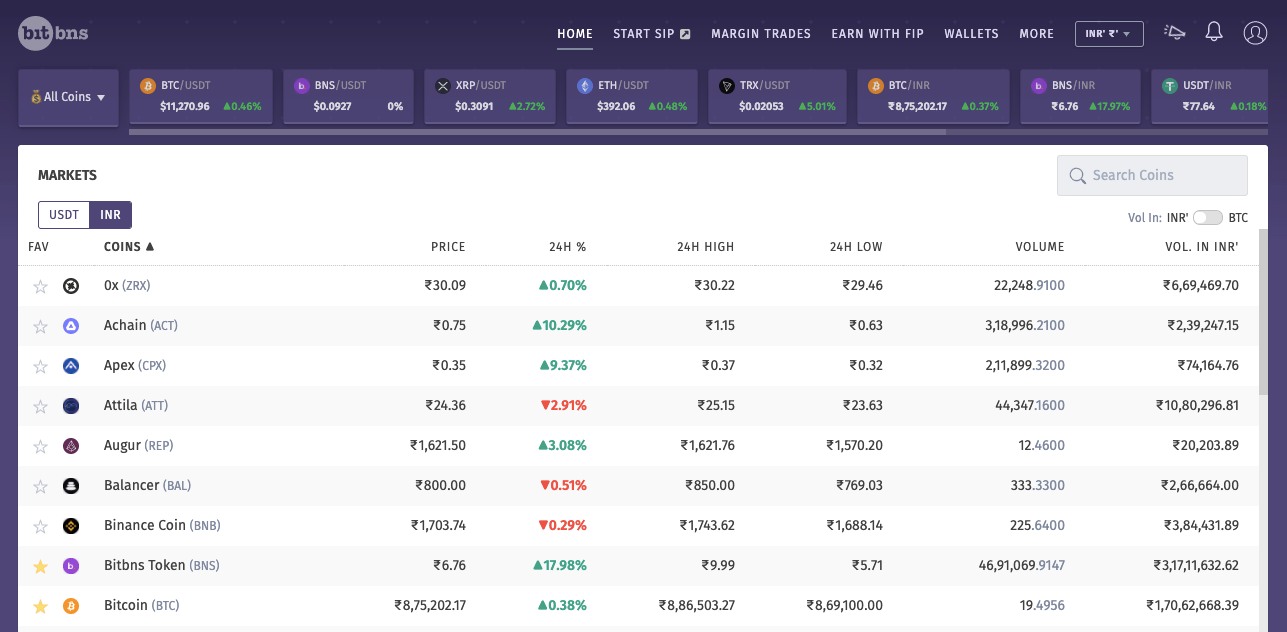1287x632 pixels.
Task: Switch to the USDT markets tab
Action: click(x=64, y=215)
